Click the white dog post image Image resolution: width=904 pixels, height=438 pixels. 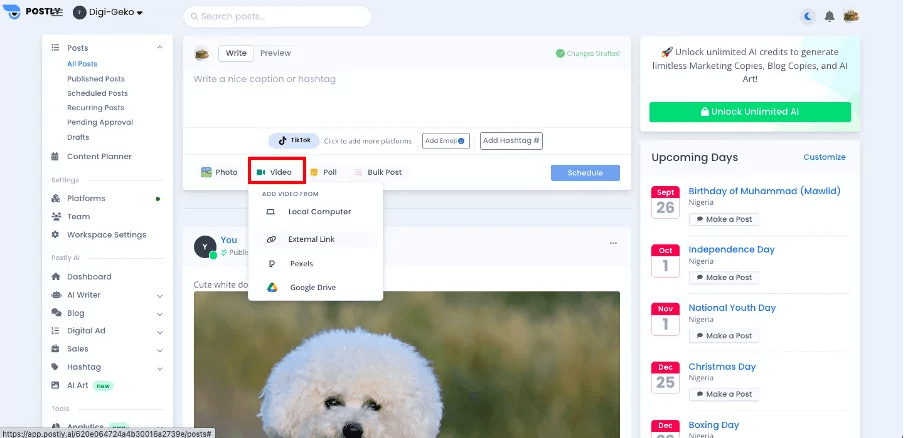click(406, 364)
